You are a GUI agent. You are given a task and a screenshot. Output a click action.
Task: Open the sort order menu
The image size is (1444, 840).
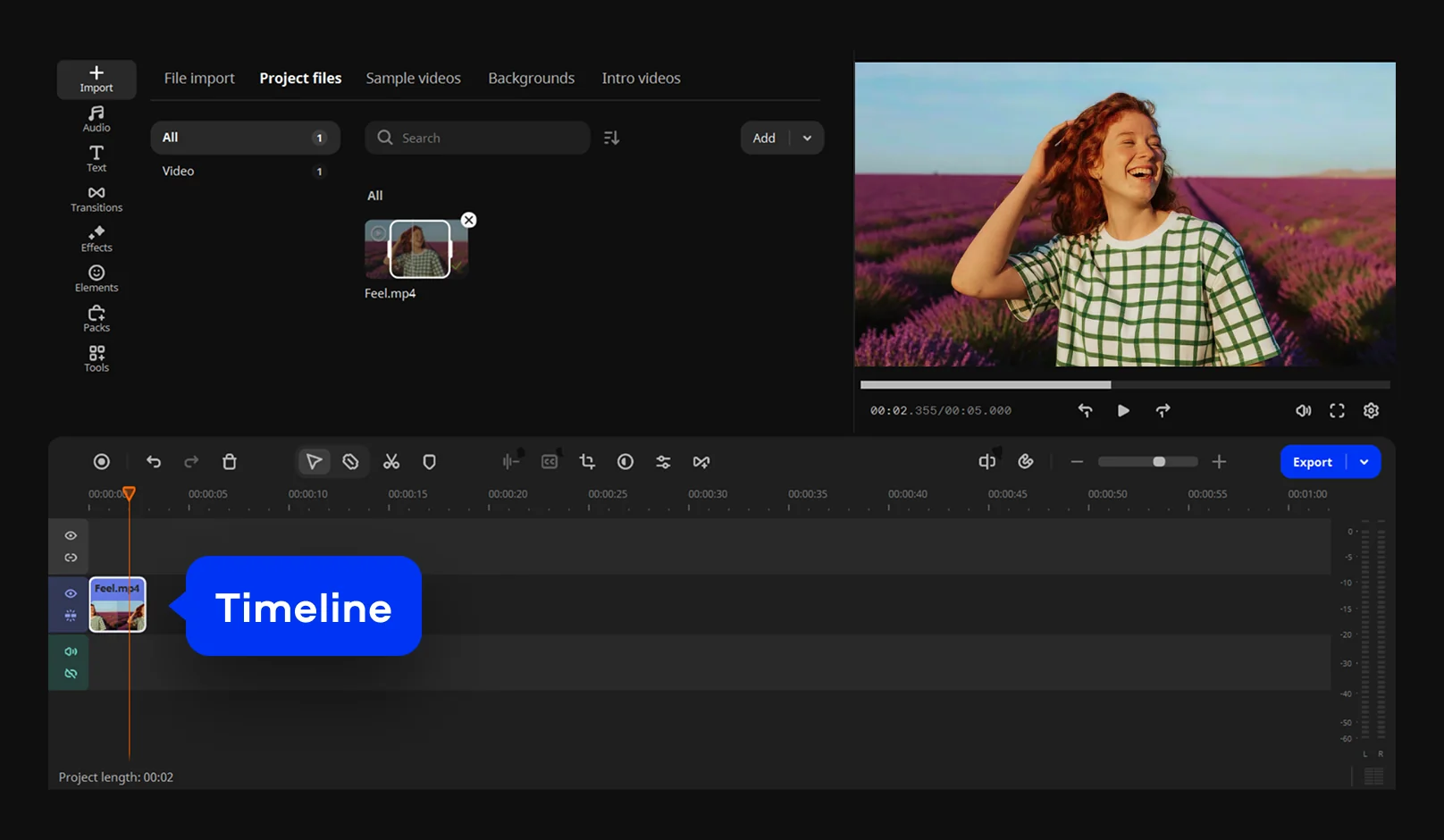[611, 138]
